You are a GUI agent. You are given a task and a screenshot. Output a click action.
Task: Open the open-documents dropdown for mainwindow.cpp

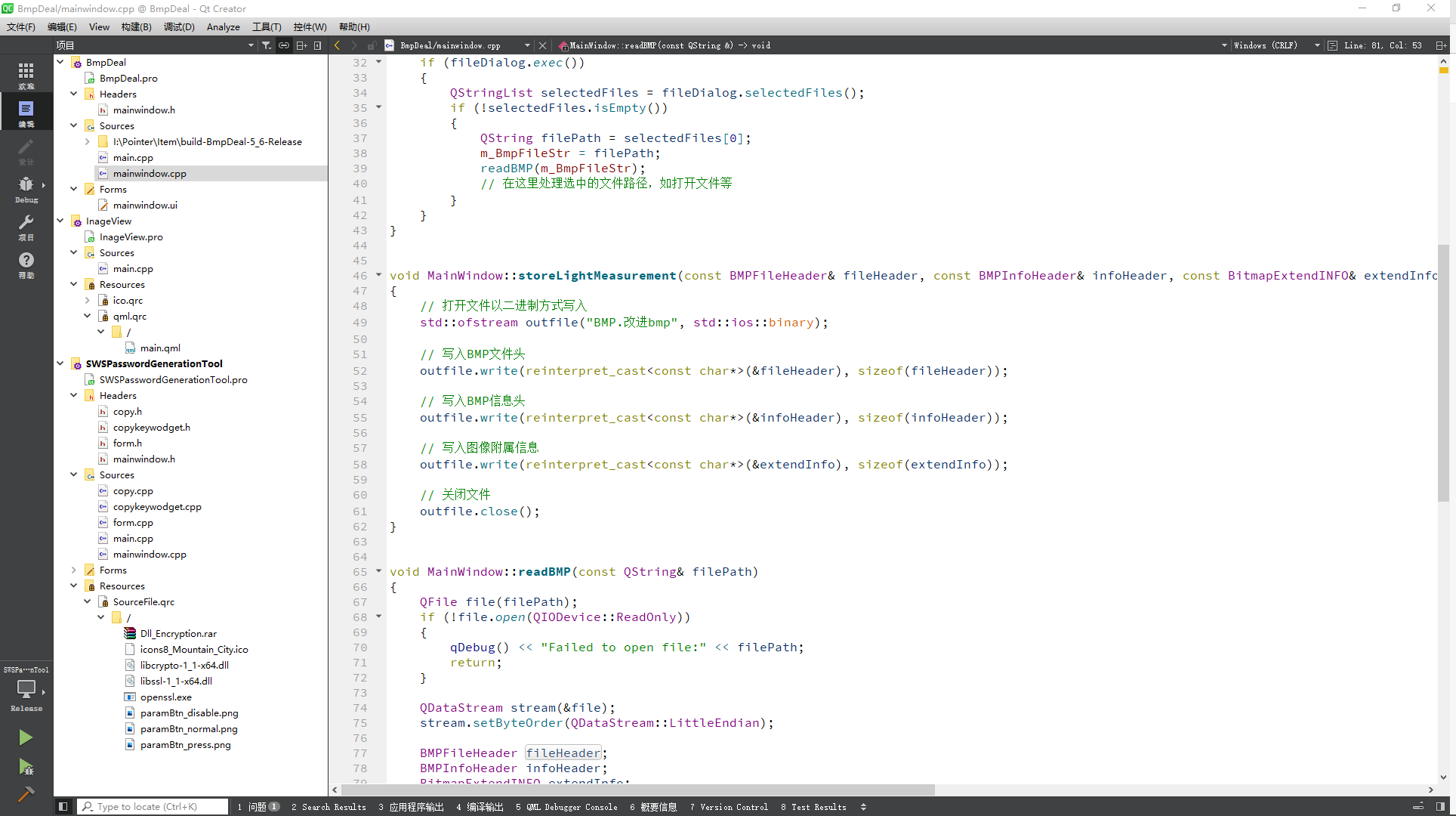pyautogui.click(x=527, y=45)
